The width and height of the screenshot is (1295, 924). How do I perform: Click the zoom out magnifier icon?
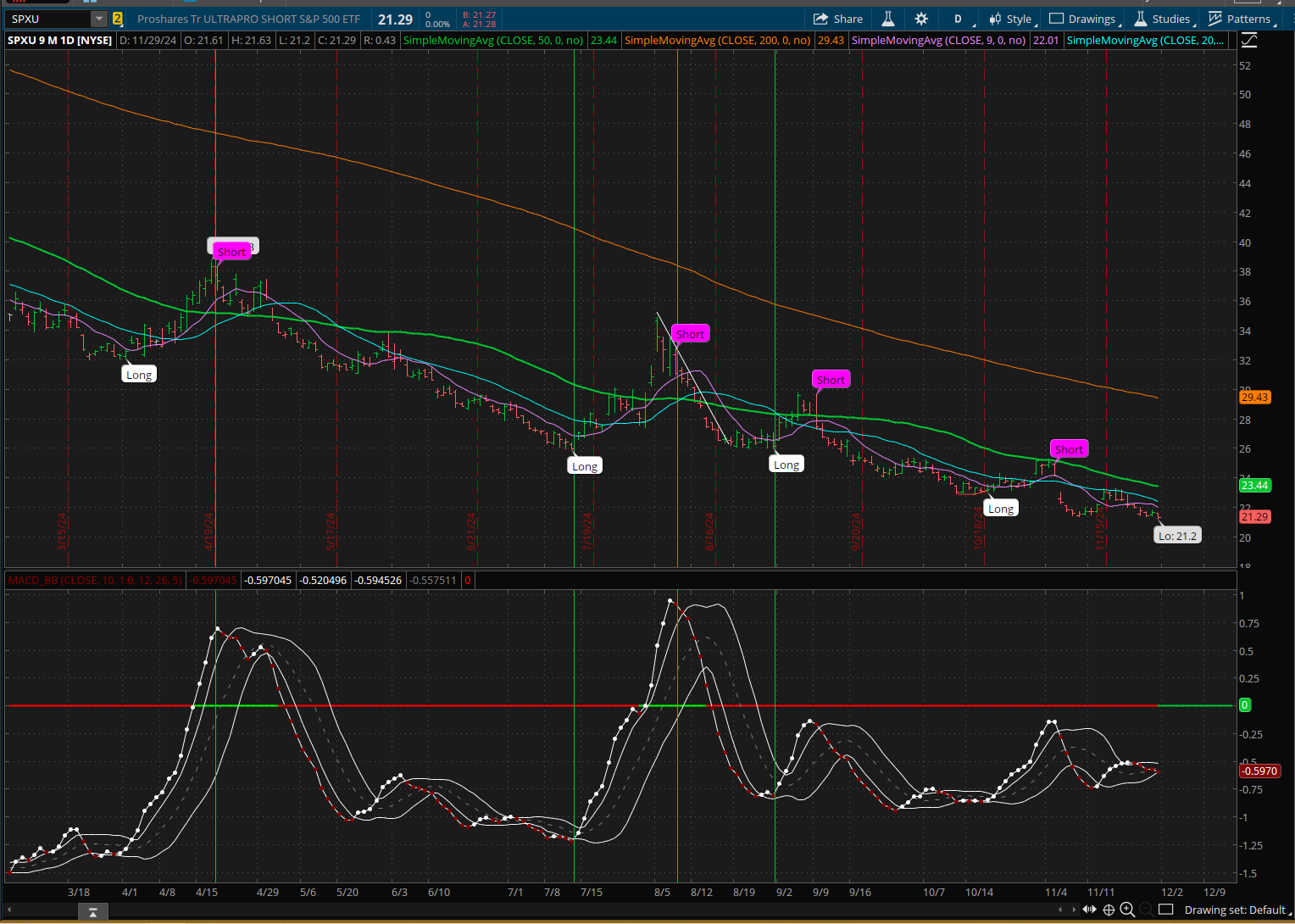[x=1146, y=910]
